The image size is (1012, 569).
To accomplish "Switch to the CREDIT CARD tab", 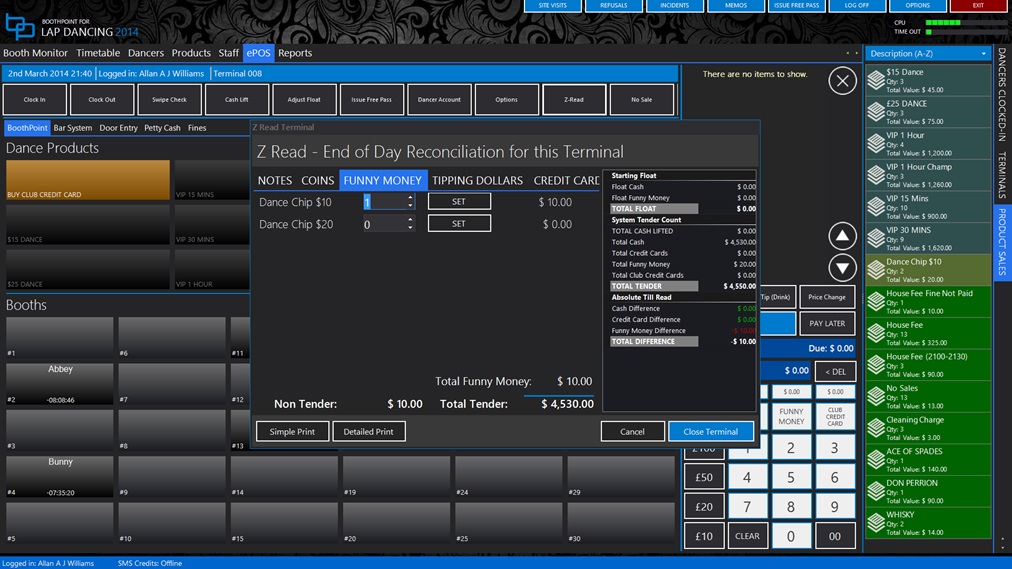I will (566, 181).
